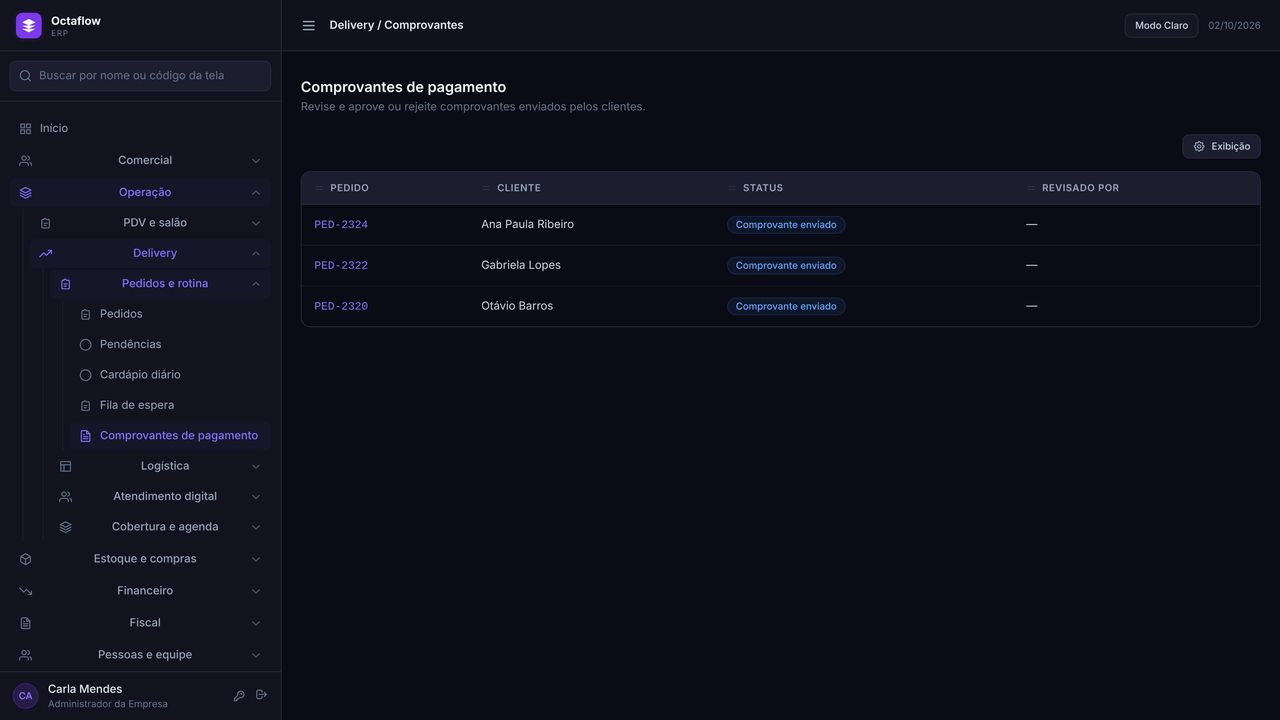
Task: Click the Comprovante enviado badge for Gabriela Lopes
Action: click(x=786, y=266)
